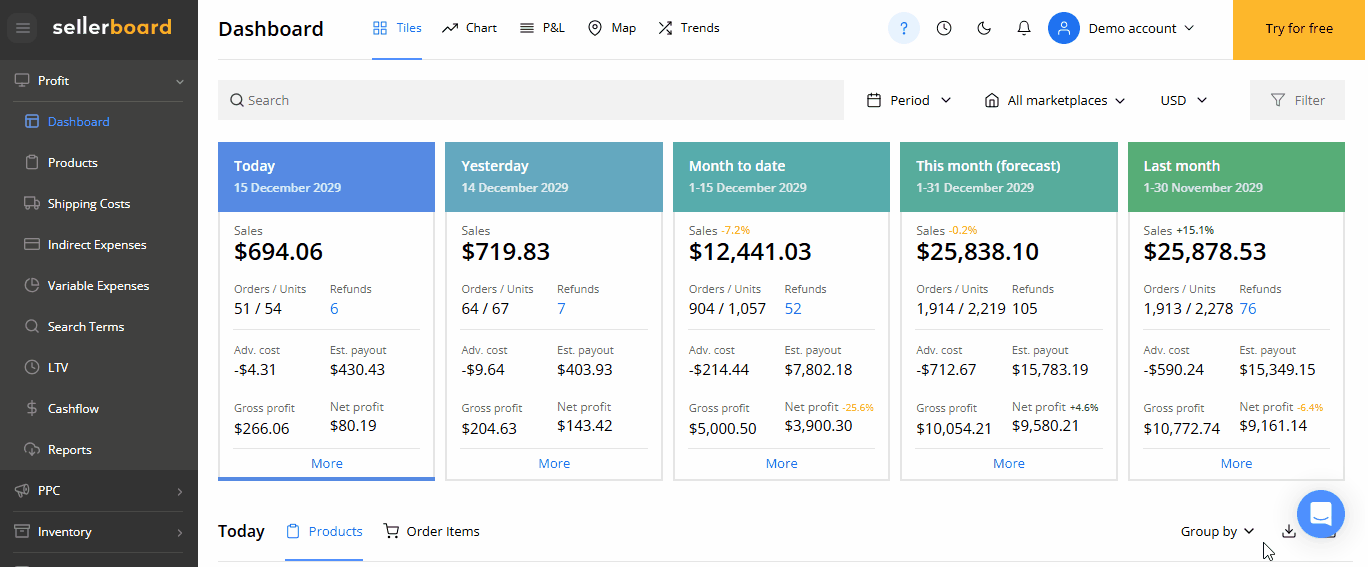Click the clock history icon
Screen dimensions: 1368x567
944,28
